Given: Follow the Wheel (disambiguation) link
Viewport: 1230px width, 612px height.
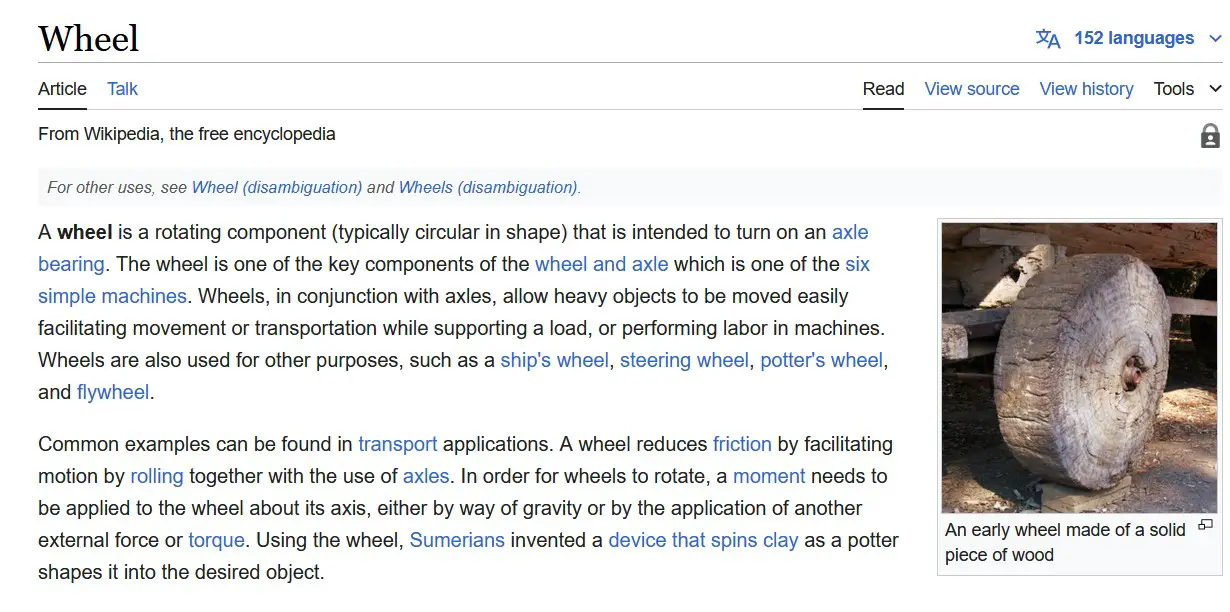Looking at the screenshot, I should tap(277, 187).
